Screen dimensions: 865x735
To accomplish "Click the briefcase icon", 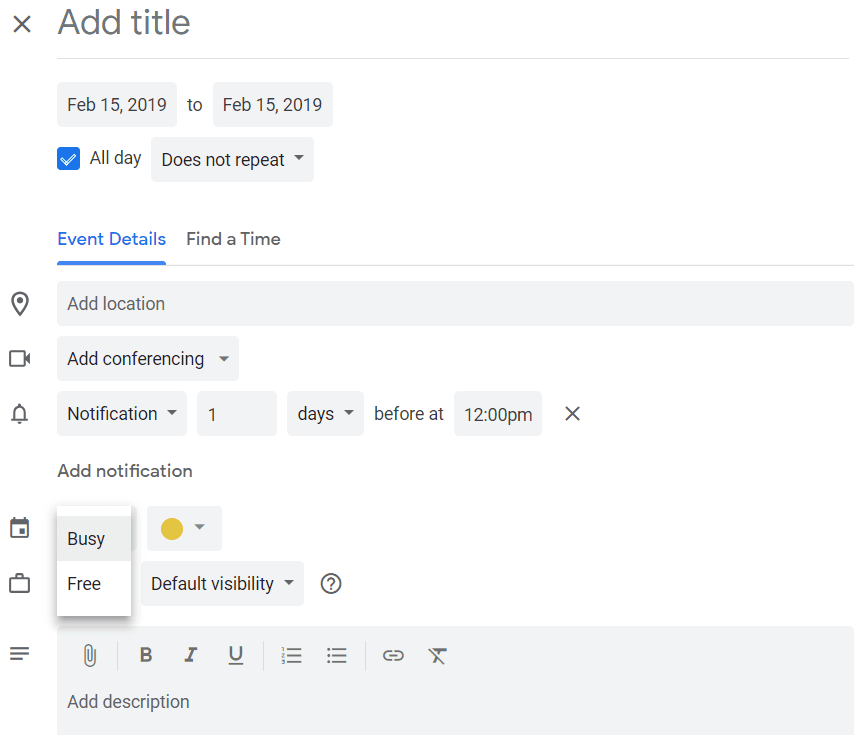I will 20,584.
